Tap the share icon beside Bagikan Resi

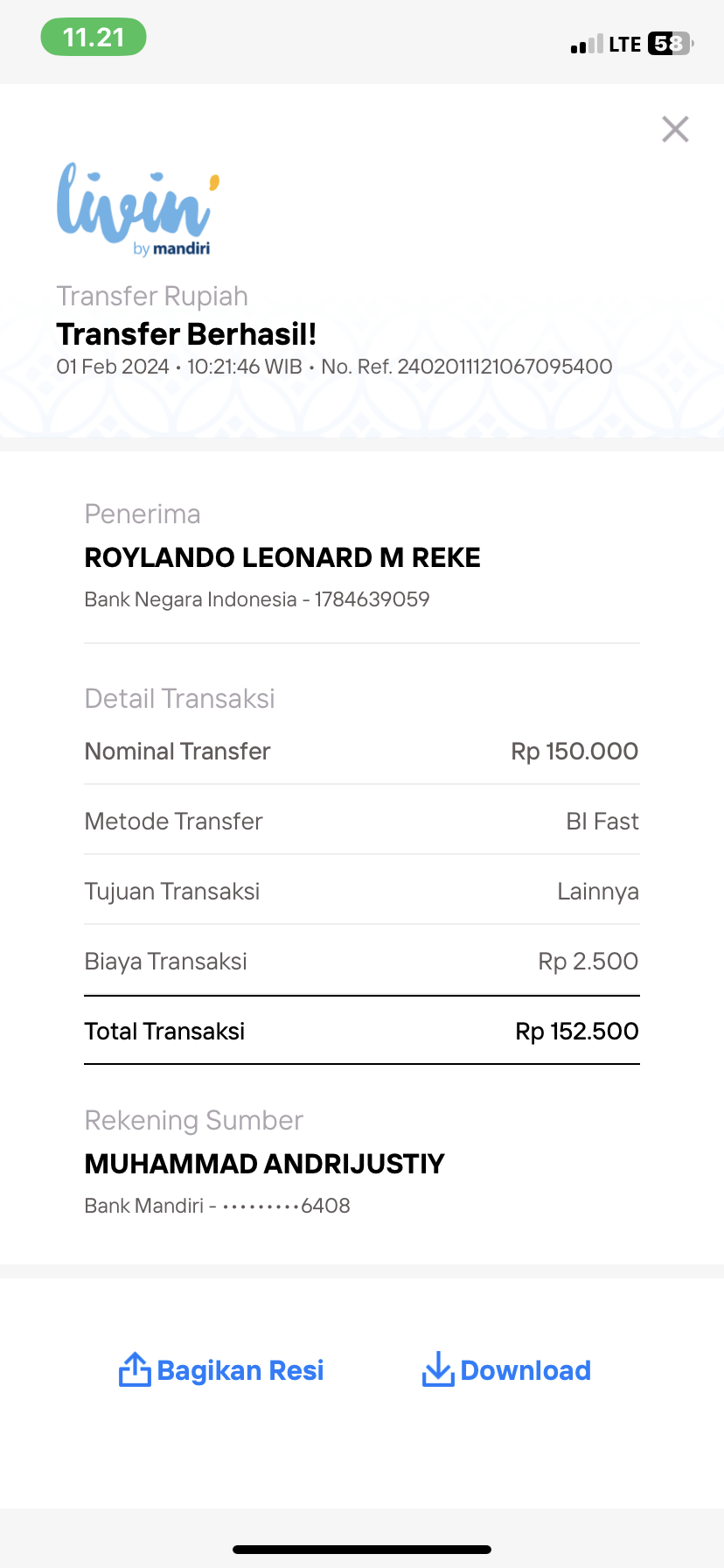click(135, 1369)
